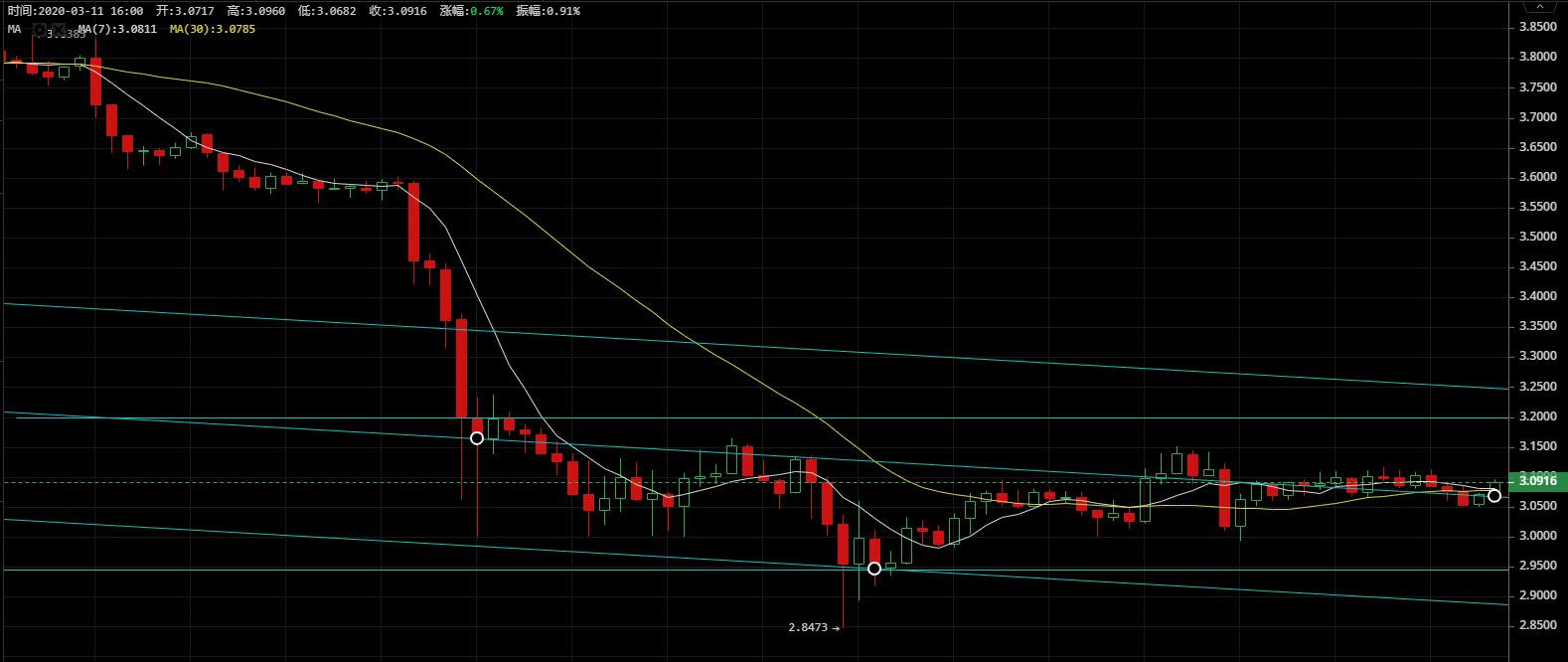1568x662 pixels.
Task: Click the close price 收:3.0916
Action: pyautogui.click(x=398, y=11)
